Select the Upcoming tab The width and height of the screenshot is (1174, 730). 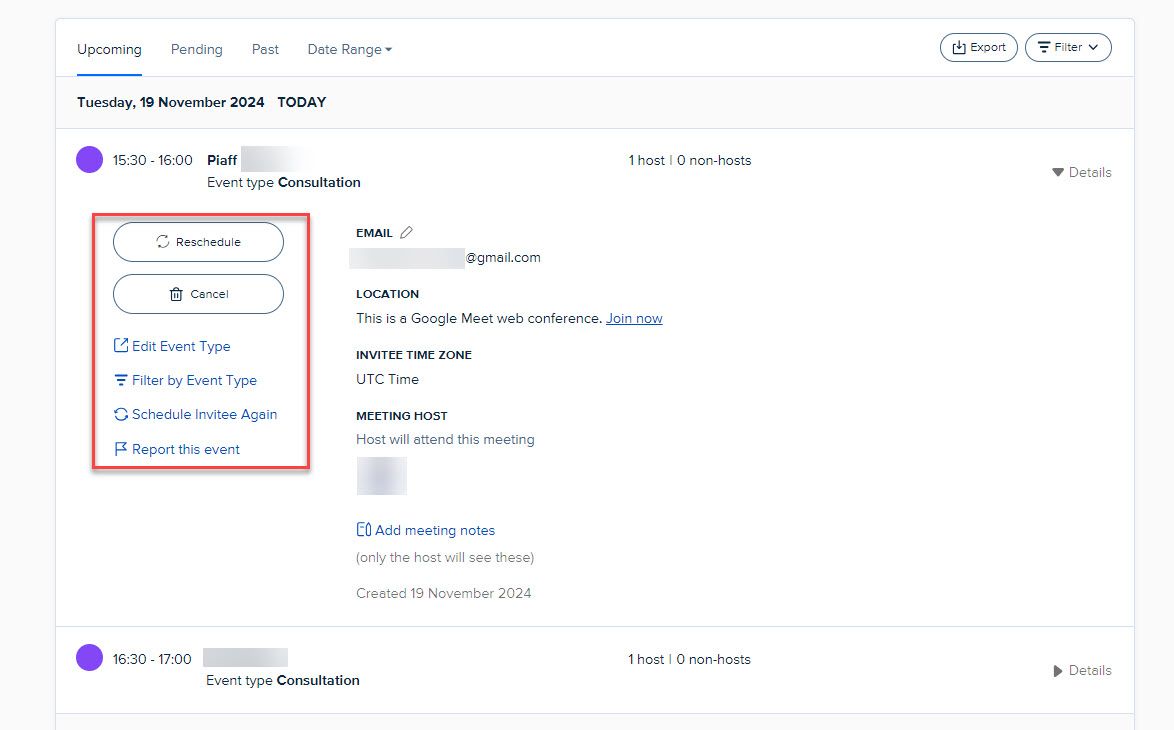click(109, 49)
